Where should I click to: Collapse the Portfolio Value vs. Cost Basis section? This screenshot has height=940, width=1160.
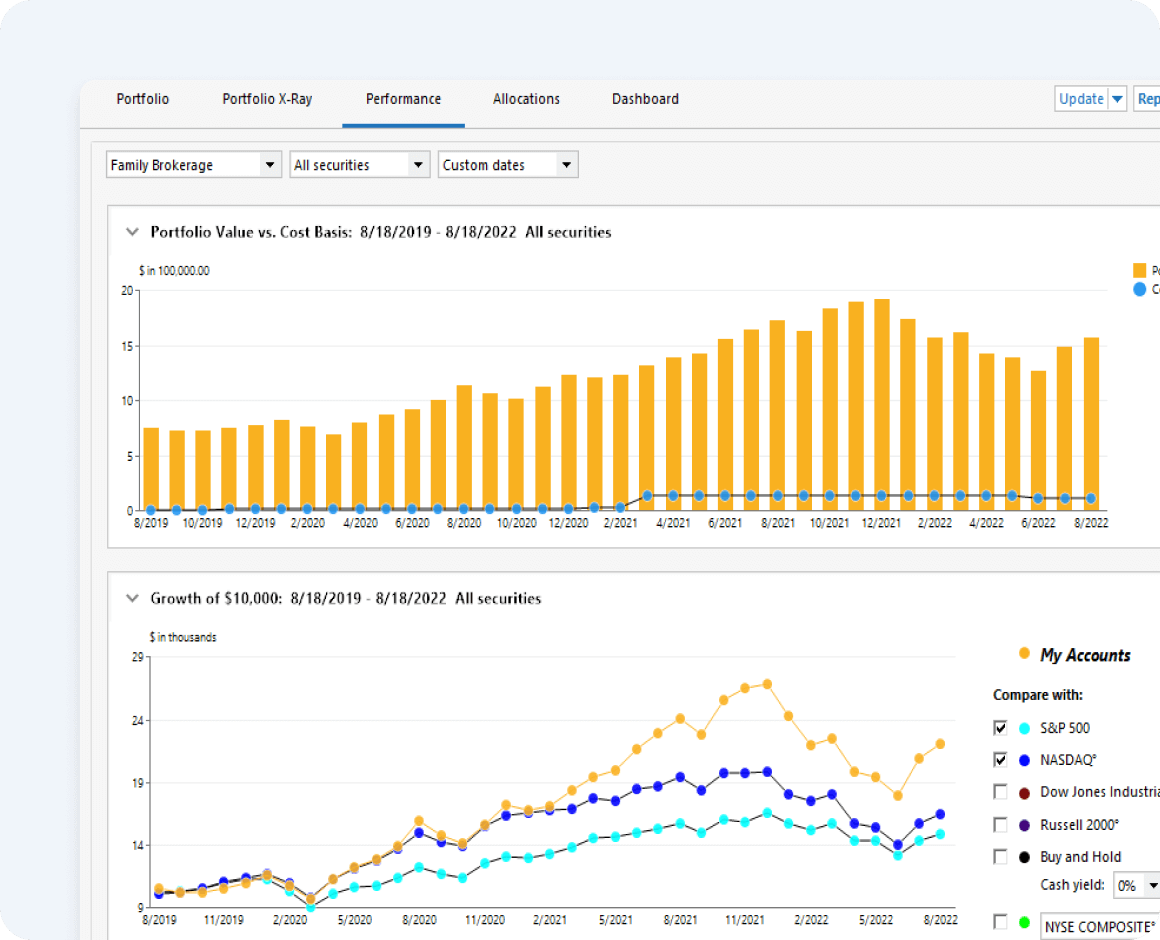[131, 231]
